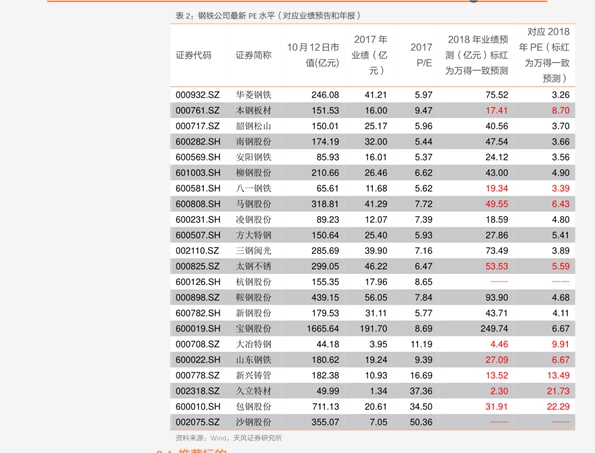Click red PE value 22.29 for 包钢股份
Viewport: 595px width, 453px height.
(558, 406)
